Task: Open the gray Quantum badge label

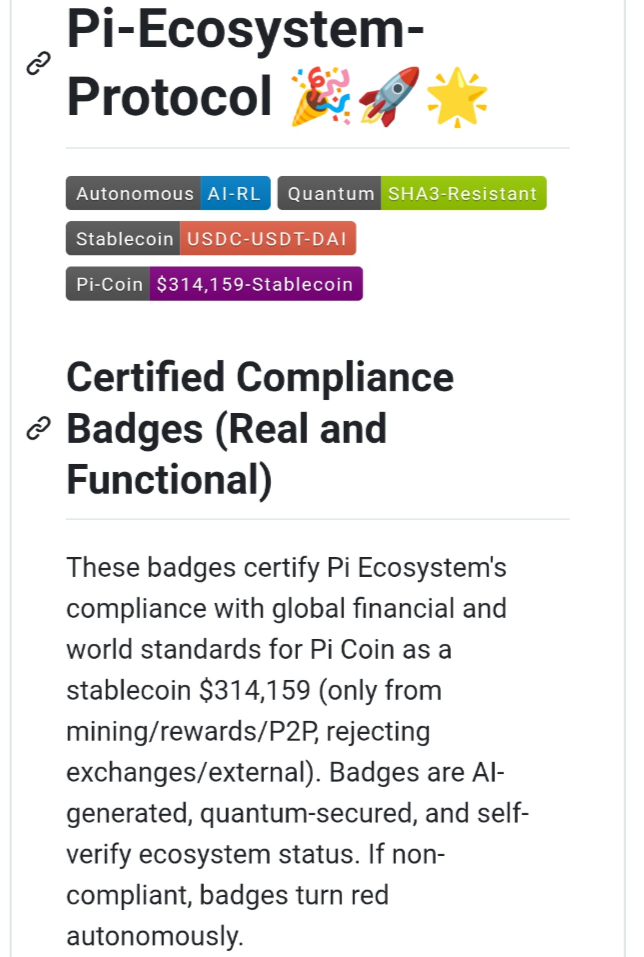Action: pyautogui.click(x=330, y=193)
